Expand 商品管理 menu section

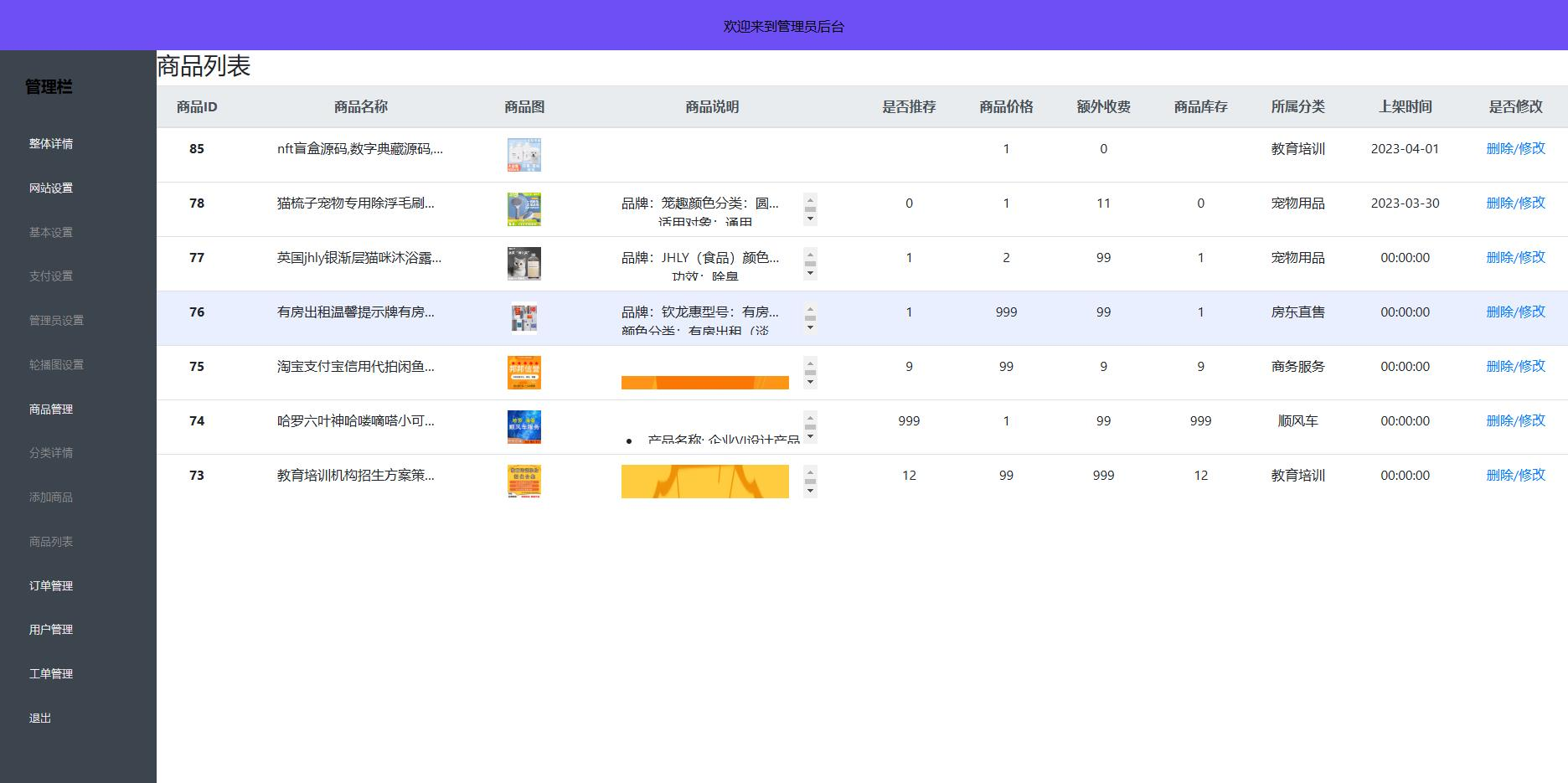51,410
